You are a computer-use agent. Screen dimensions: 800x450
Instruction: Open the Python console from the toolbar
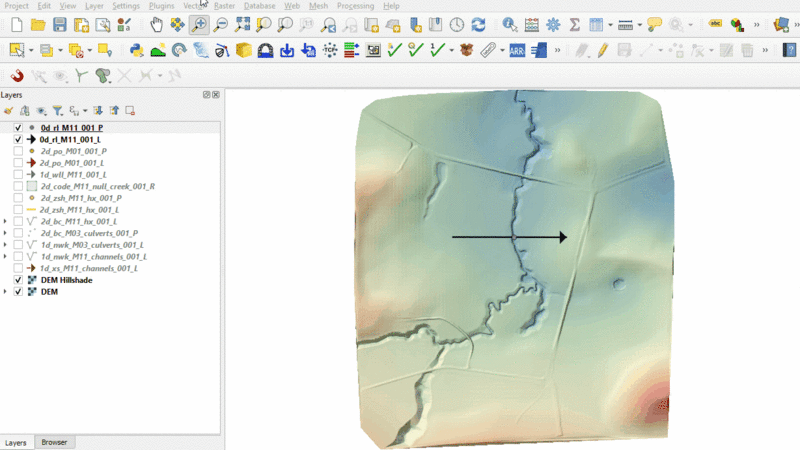pos(136,49)
